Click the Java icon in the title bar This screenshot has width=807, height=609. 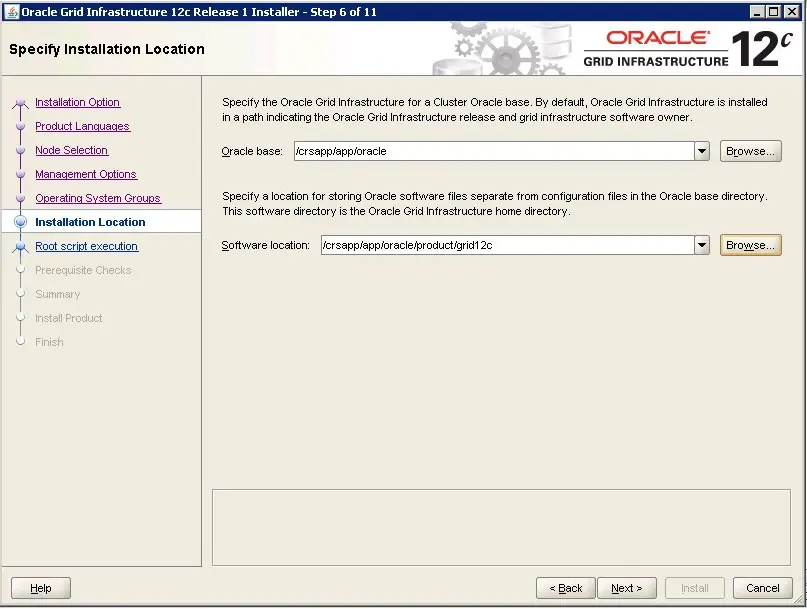click(11, 11)
